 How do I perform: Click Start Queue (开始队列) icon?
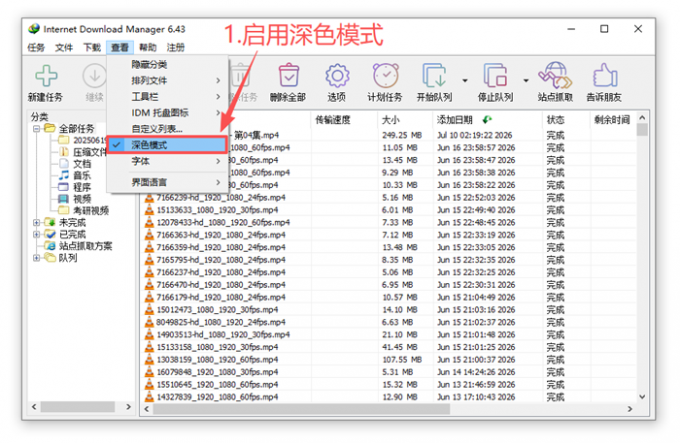click(x=434, y=76)
